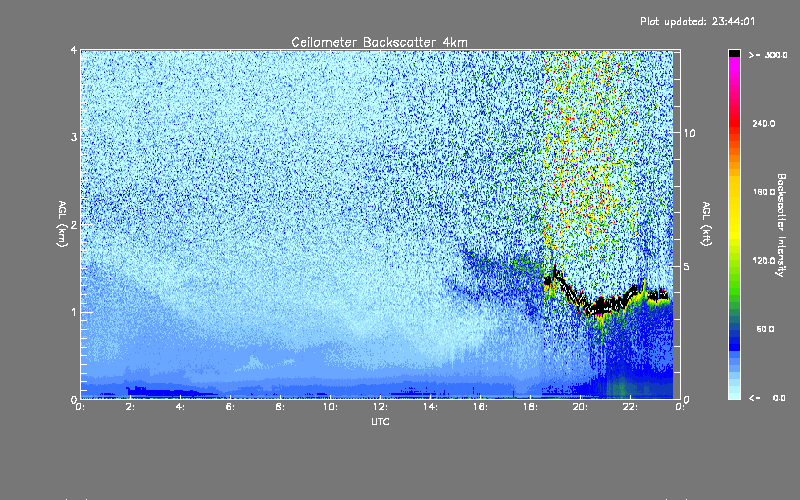
Task: Select the '8:' hour tick on UTC axis
Action: coord(280,407)
